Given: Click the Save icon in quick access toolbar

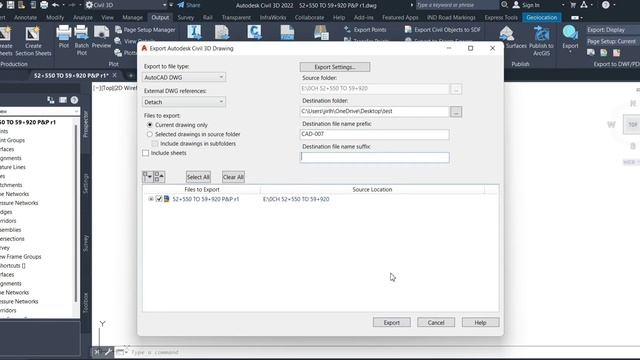Looking at the screenshot, I should tap(11, 5).
